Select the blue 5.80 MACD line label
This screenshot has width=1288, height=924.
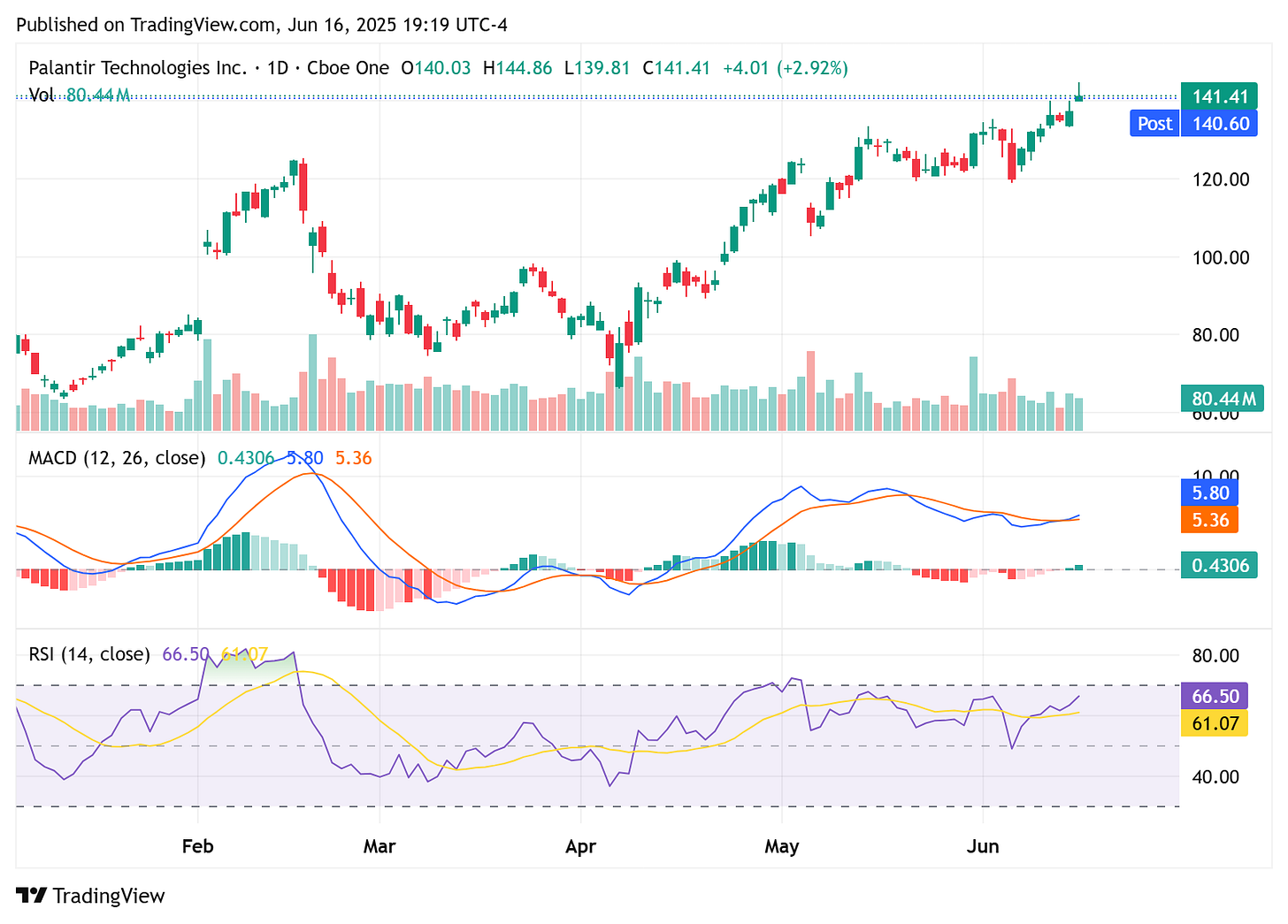(x=1209, y=493)
